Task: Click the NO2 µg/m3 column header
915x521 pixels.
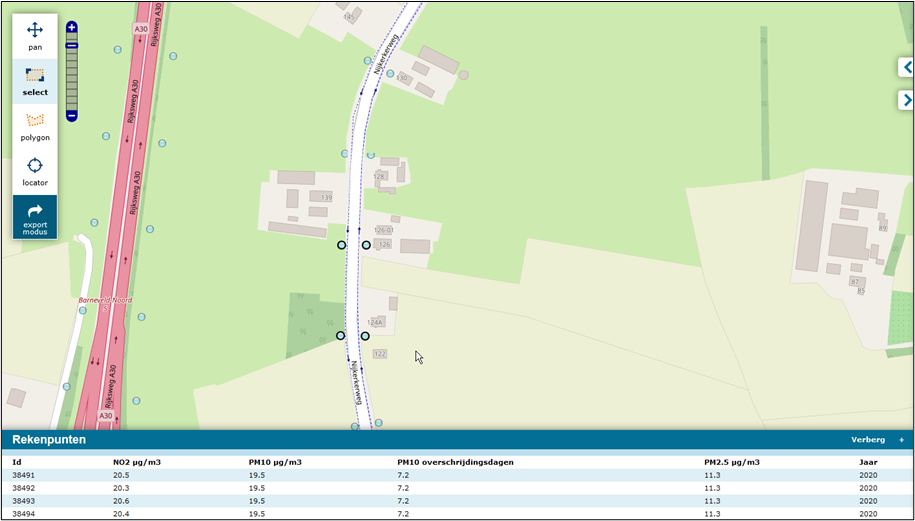Action: click(137, 462)
